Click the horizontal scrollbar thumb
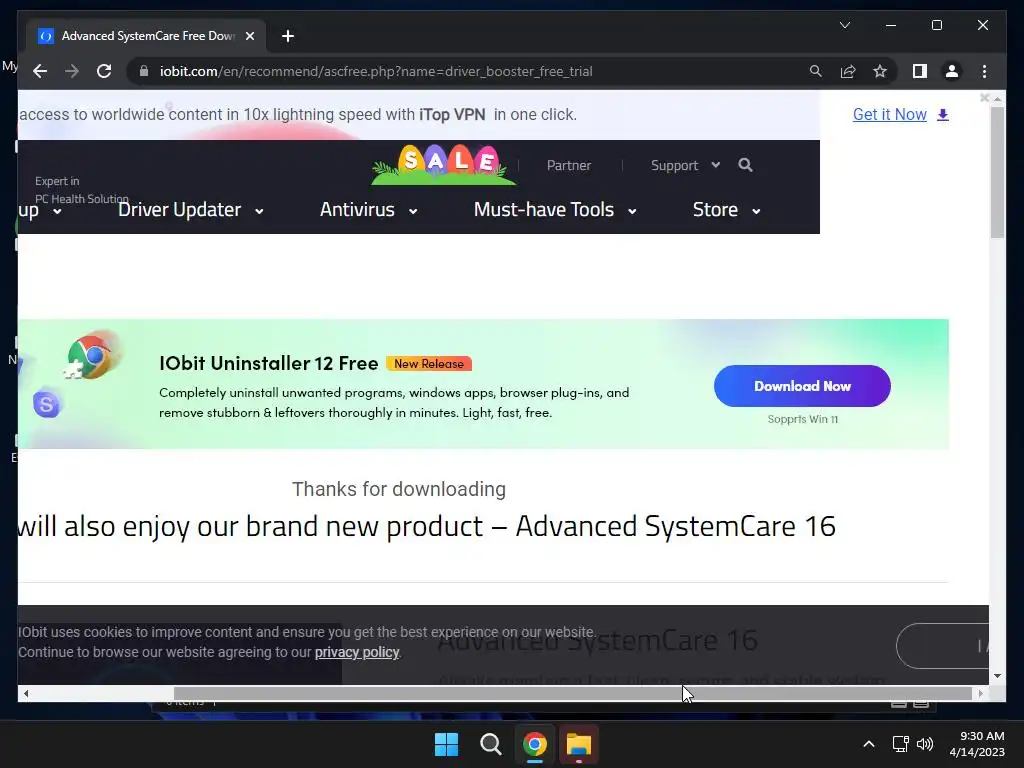The height and width of the screenshot is (768, 1024). [573, 693]
